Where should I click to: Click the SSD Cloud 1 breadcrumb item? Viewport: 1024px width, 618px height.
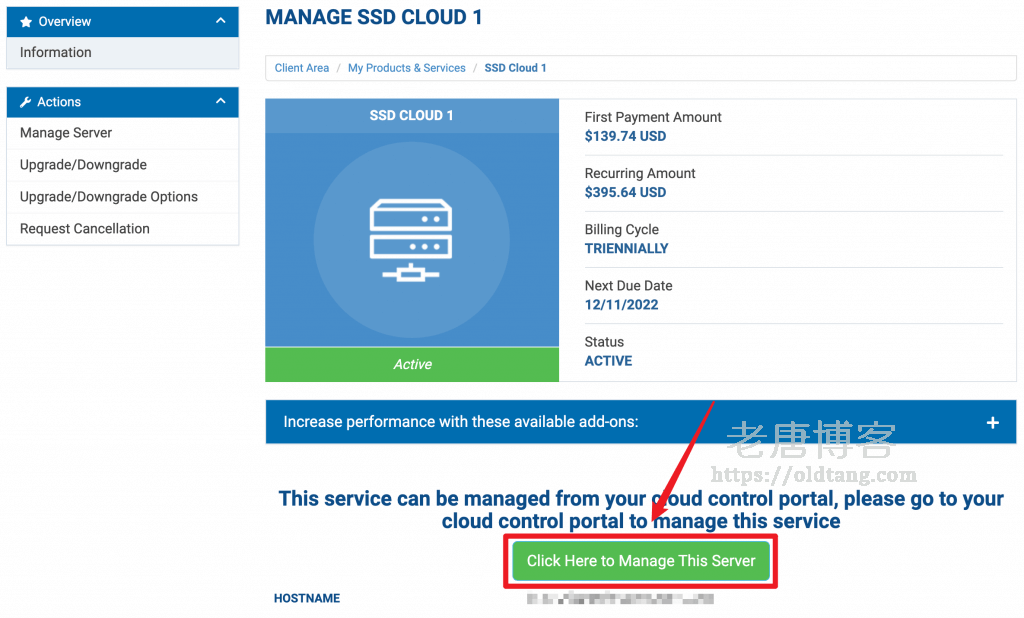click(515, 68)
